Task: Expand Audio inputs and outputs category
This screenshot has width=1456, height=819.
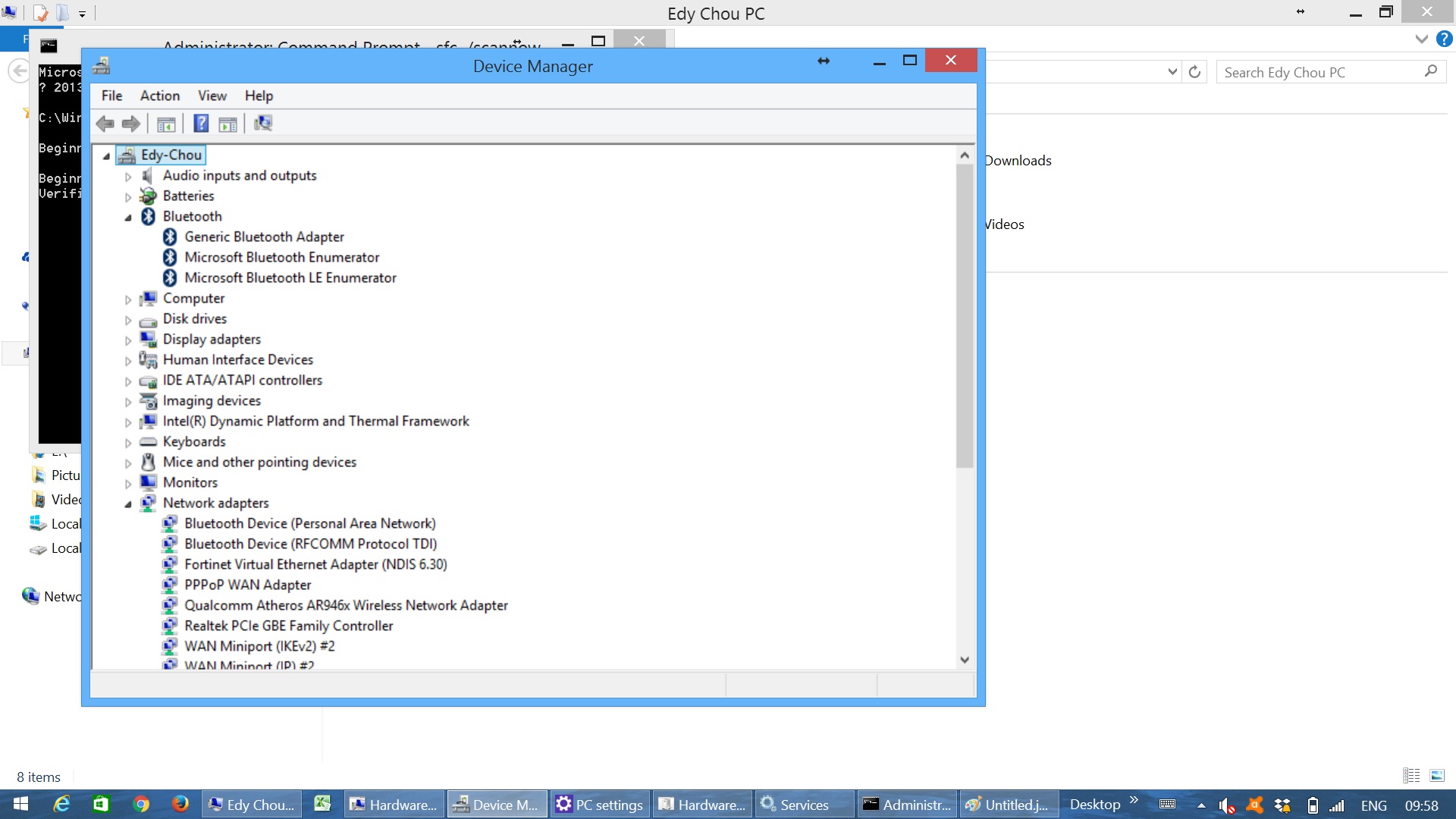Action: [128, 176]
